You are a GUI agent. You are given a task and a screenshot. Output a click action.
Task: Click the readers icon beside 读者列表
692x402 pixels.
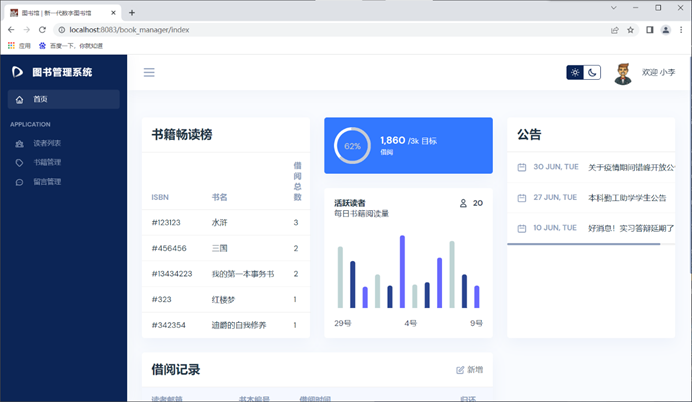click(19, 143)
